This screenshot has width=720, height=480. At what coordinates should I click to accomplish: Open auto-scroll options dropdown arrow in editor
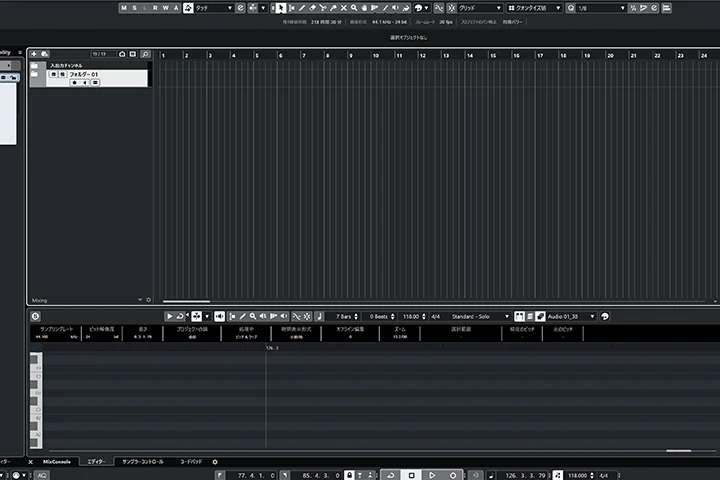207,316
